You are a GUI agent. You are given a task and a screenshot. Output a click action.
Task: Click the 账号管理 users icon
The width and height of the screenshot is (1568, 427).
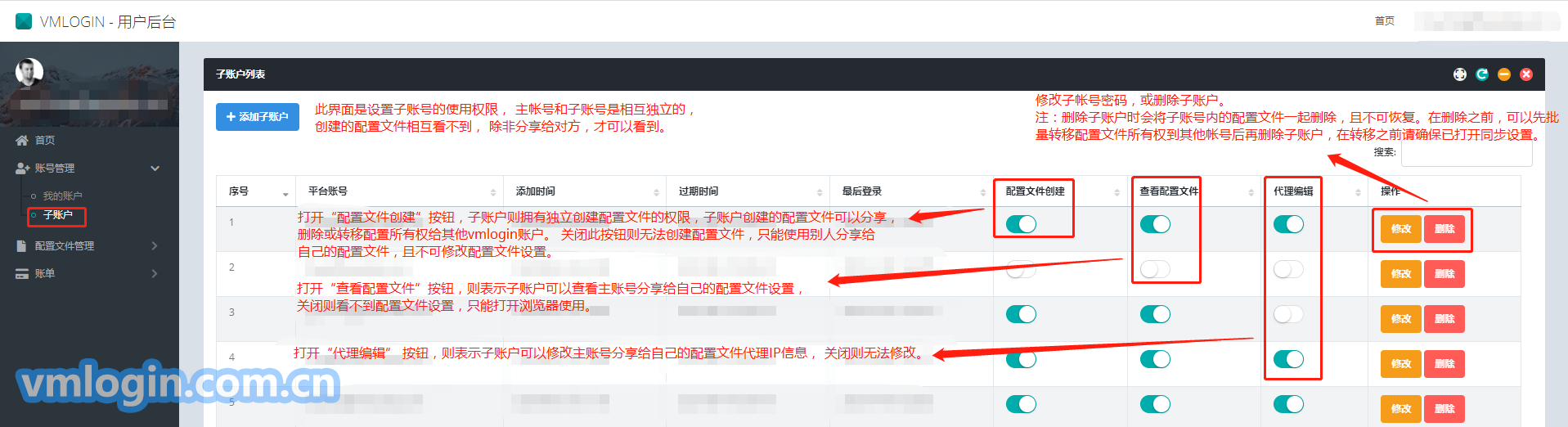pyautogui.click(x=22, y=168)
